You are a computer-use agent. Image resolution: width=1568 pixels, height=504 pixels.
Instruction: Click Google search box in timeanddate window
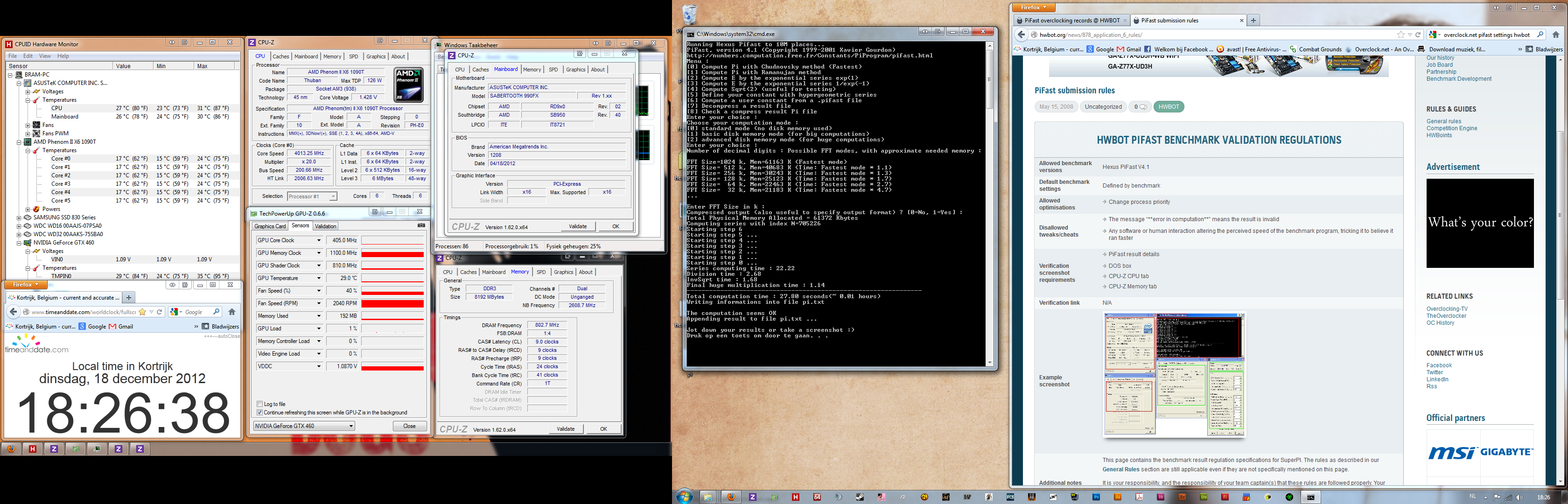click(x=195, y=312)
